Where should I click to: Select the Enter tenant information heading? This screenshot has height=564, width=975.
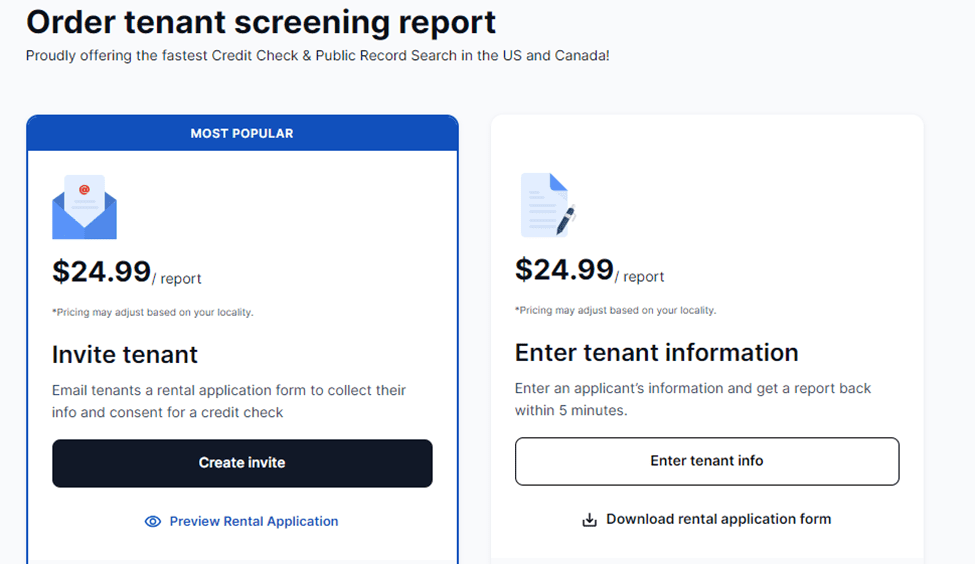pyautogui.click(x=656, y=352)
